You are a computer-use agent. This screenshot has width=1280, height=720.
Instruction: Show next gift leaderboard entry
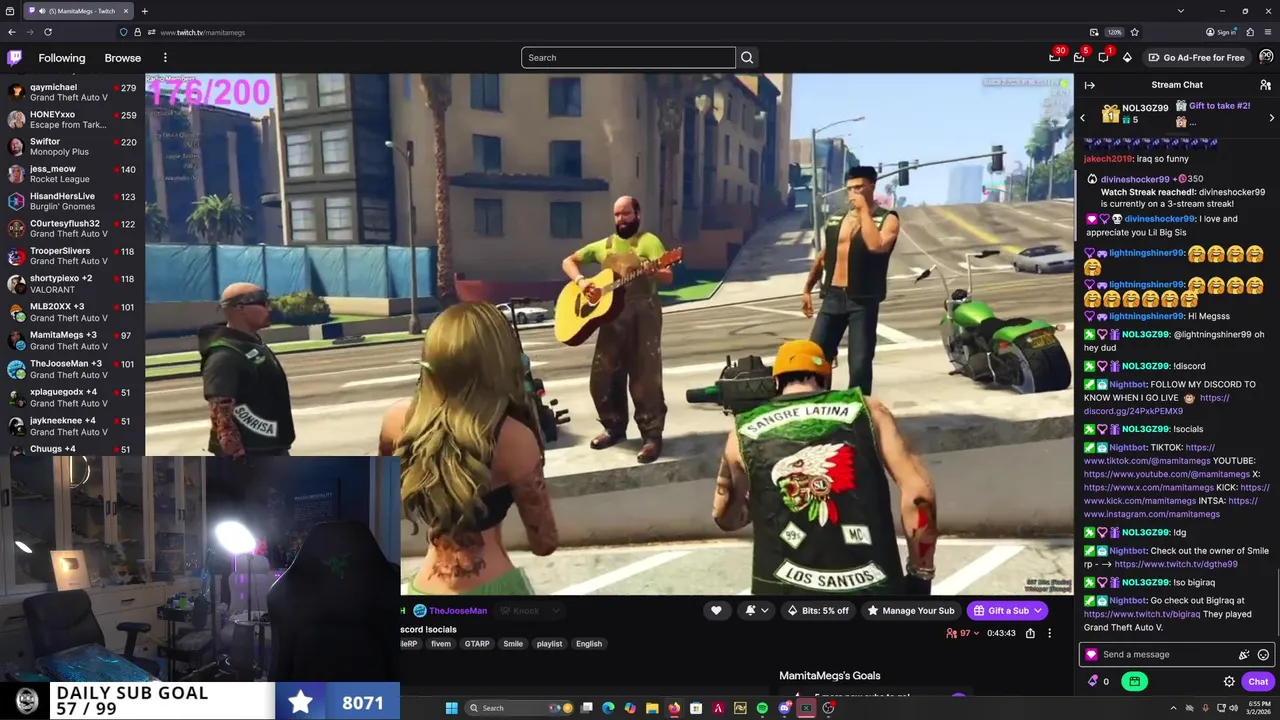pyautogui.click(x=1272, y=118)
